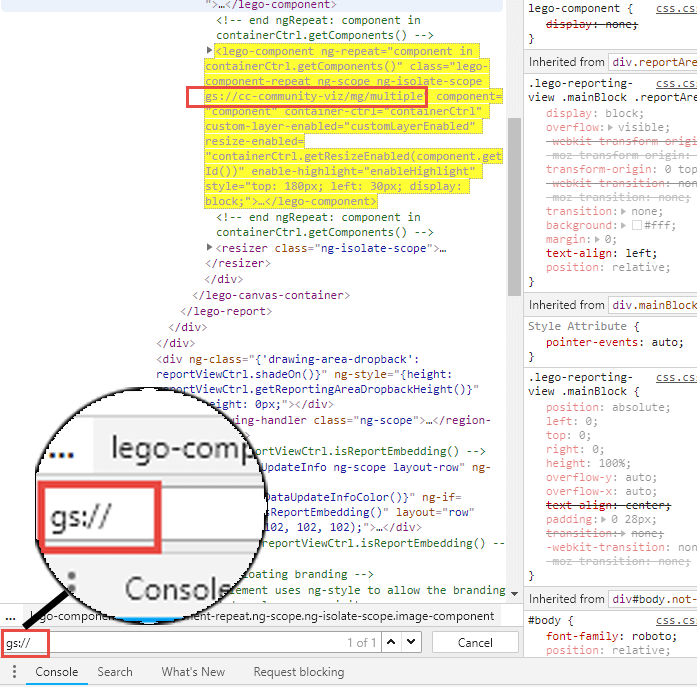This screenshot has width=697, height=687.
Task: Click the position: absolute declaration
Action: point(608,407)
